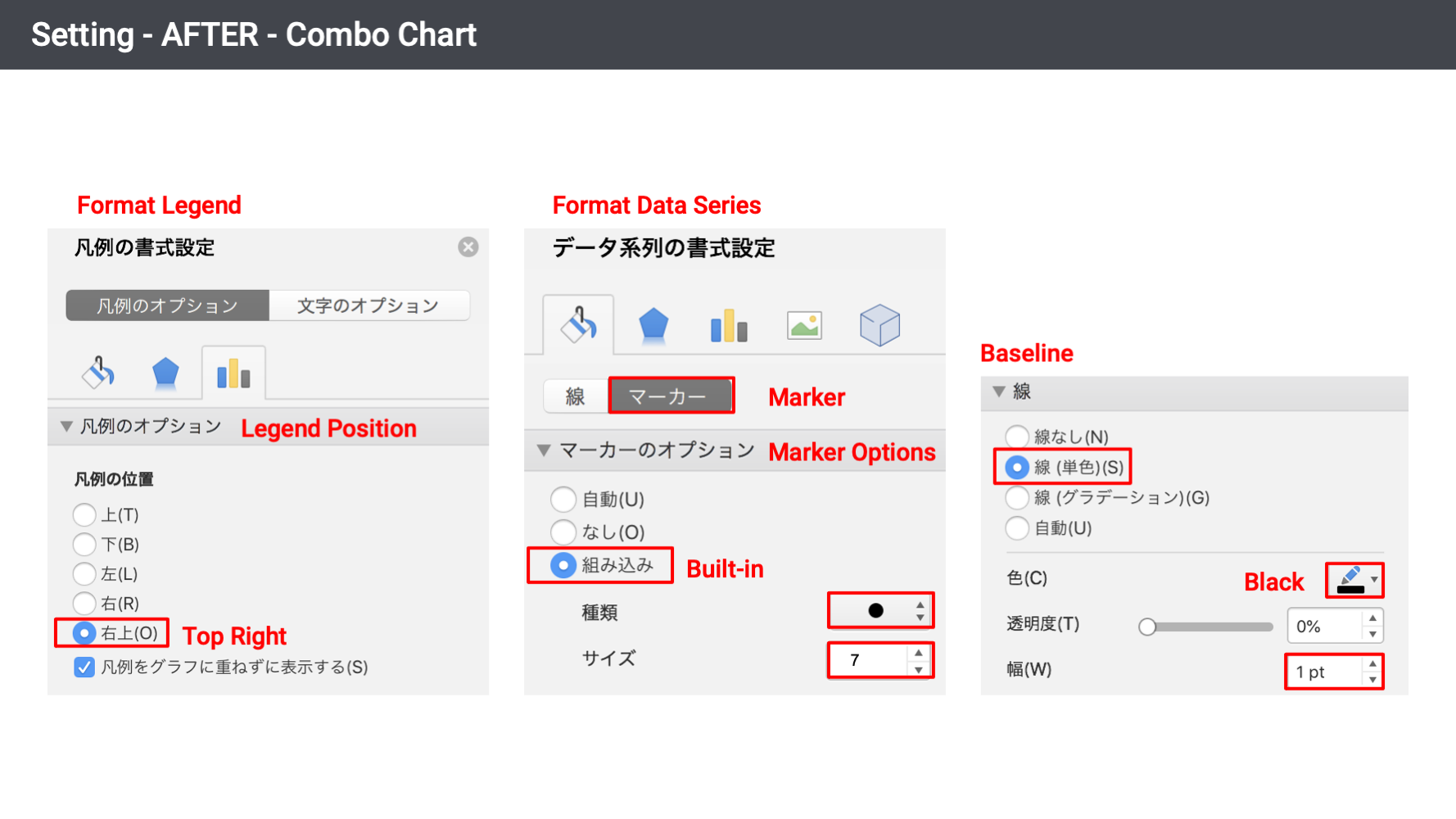Open the 色(C) line color dropdown
Viewport: 1456px width, 819px height.
pos(1356,580)
